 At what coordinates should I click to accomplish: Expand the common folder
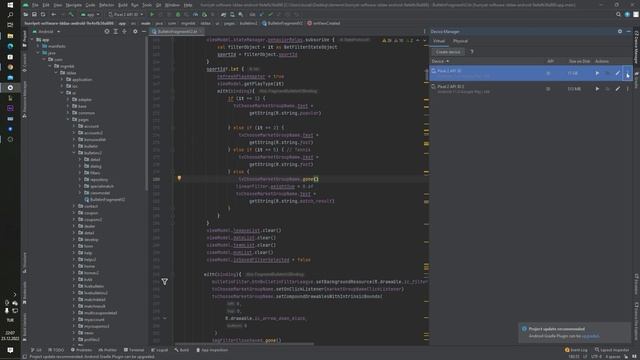click(68, 113)
